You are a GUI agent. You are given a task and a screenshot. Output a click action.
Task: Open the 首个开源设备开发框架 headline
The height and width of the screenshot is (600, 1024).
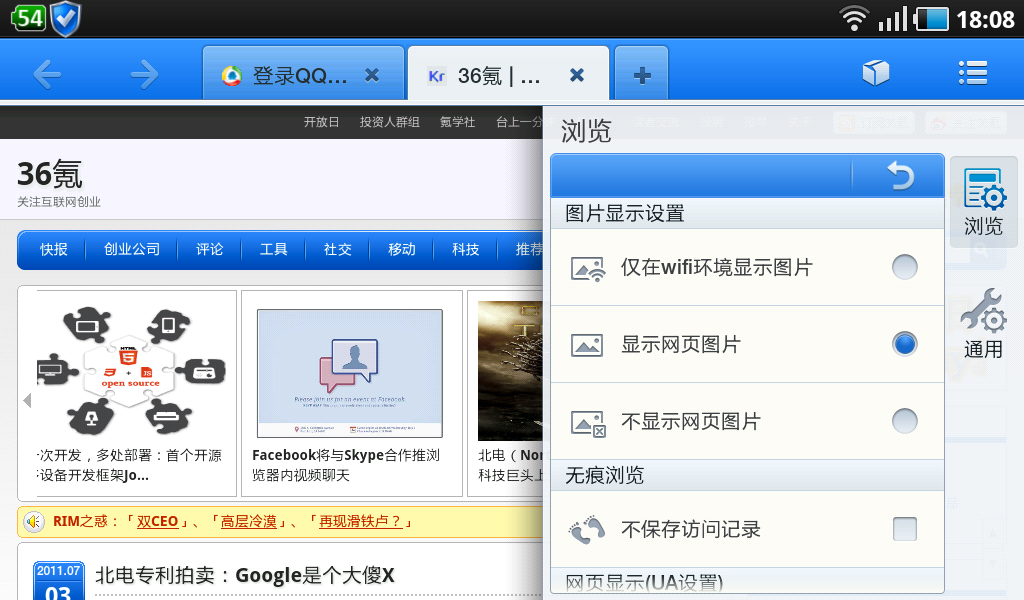[129, 465]
